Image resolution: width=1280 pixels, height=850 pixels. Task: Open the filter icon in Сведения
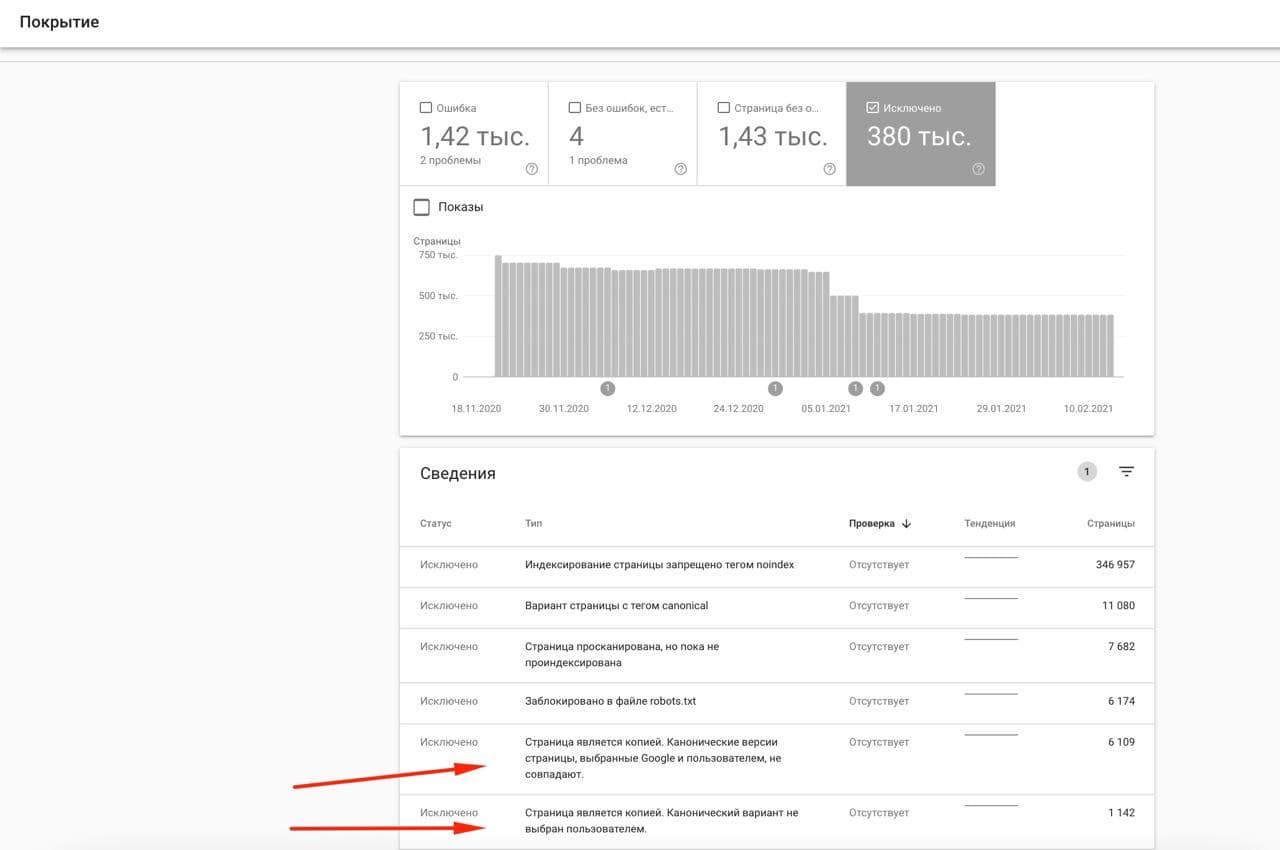[1126, 472]
